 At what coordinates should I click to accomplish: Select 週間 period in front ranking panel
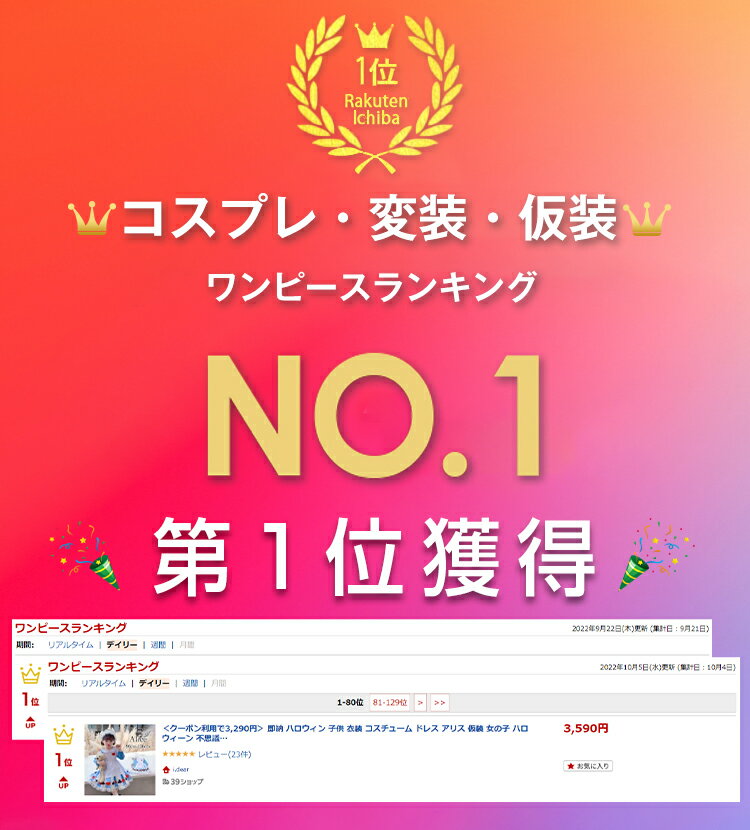190,683
